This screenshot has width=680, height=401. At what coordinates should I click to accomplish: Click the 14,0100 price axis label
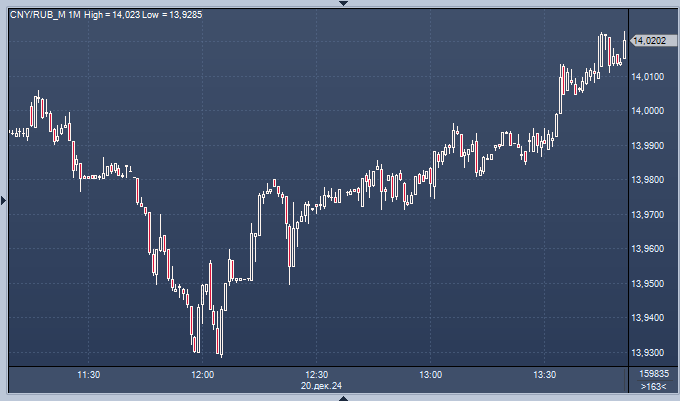point(652,76)
